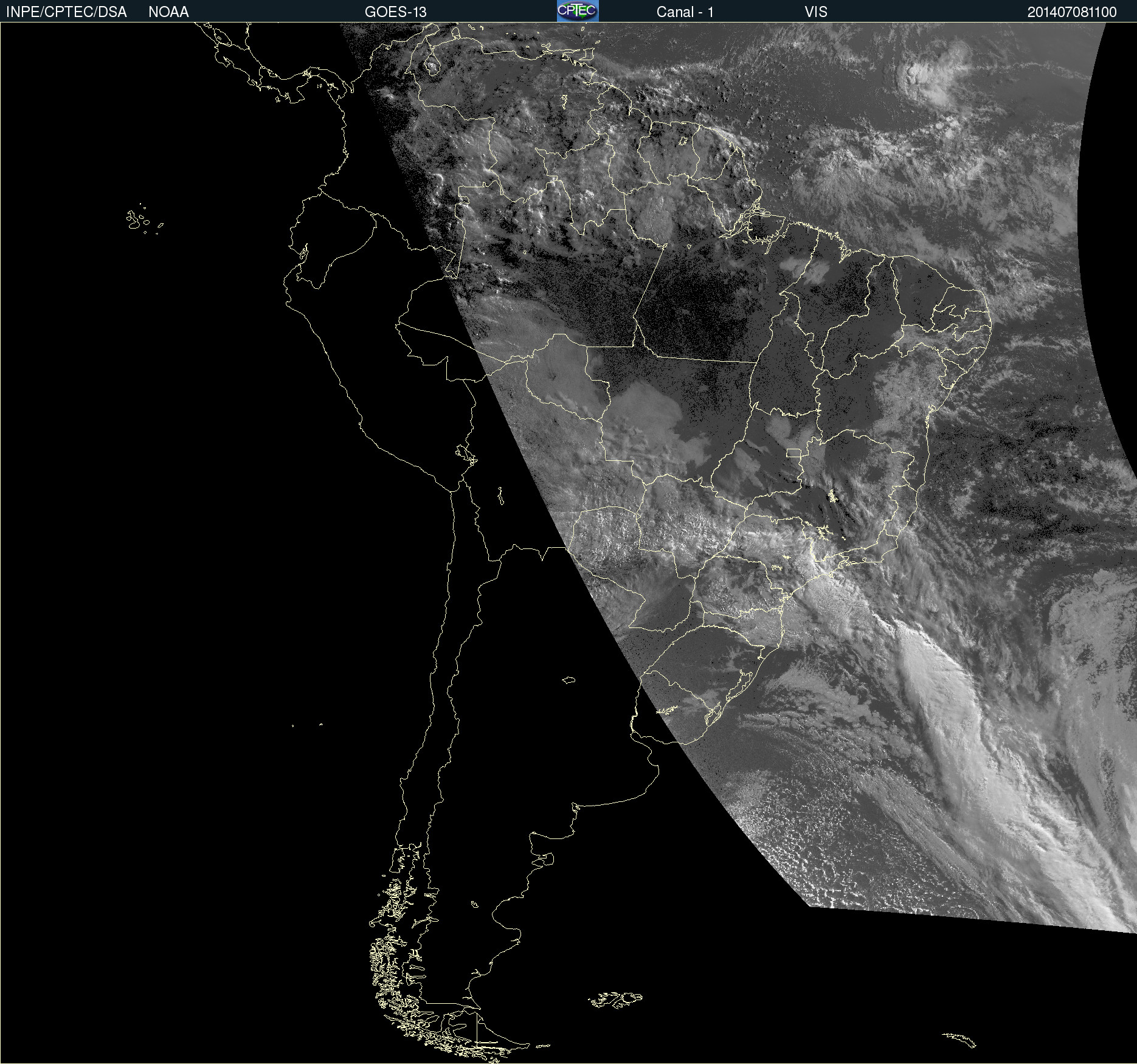Click the CPTEC logo in the header

pos(578,11)
